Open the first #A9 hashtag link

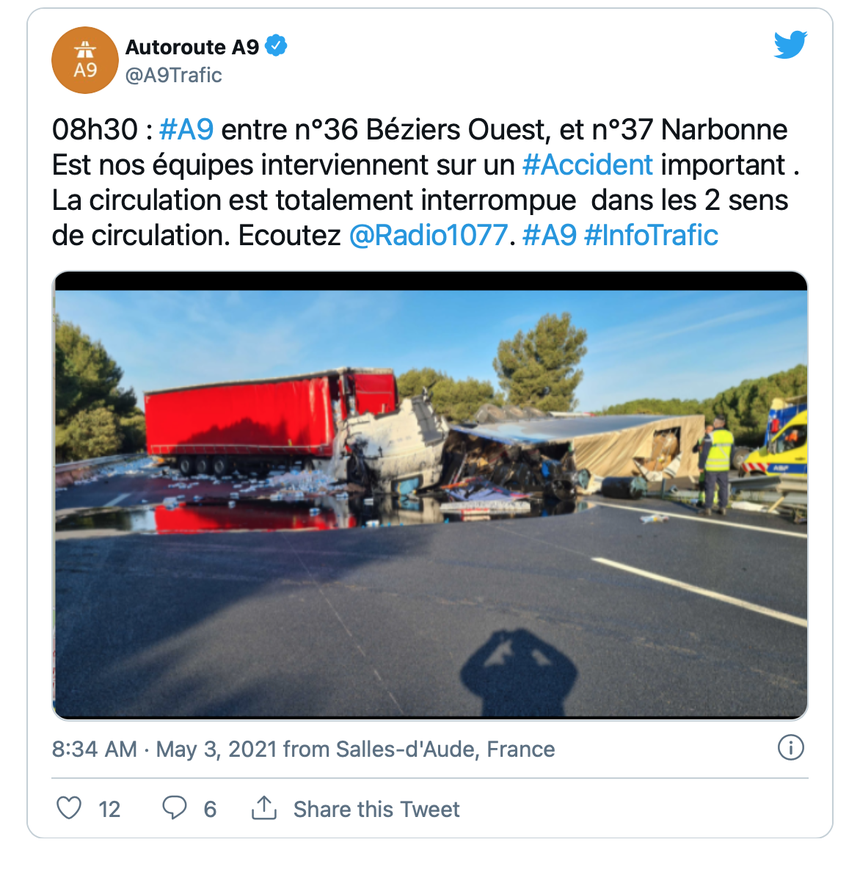[x=186, y=130]
